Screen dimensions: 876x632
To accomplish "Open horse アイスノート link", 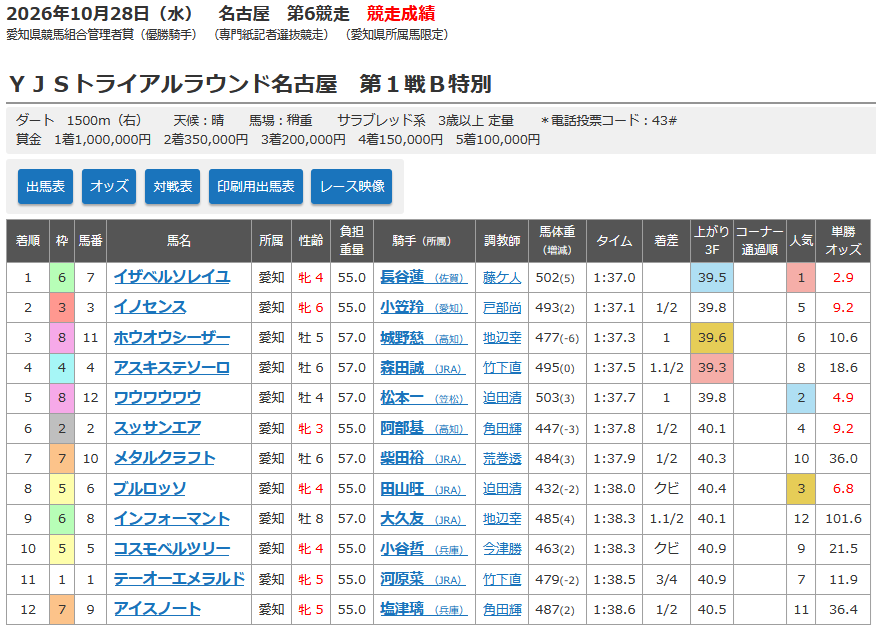I will click(x=158, y=609).
